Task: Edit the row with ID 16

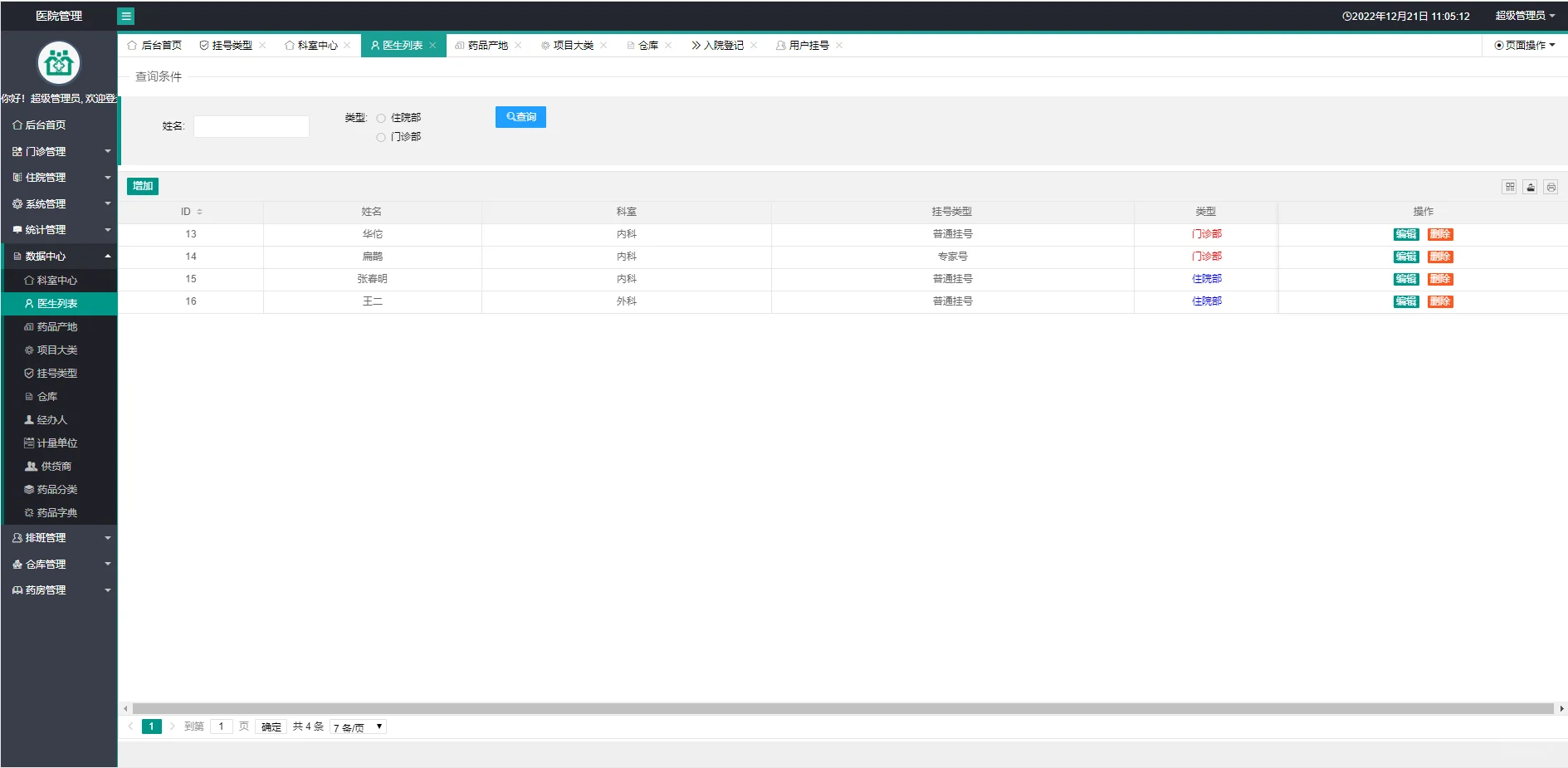Action: pyautogui.click(x=1406, y=301)
